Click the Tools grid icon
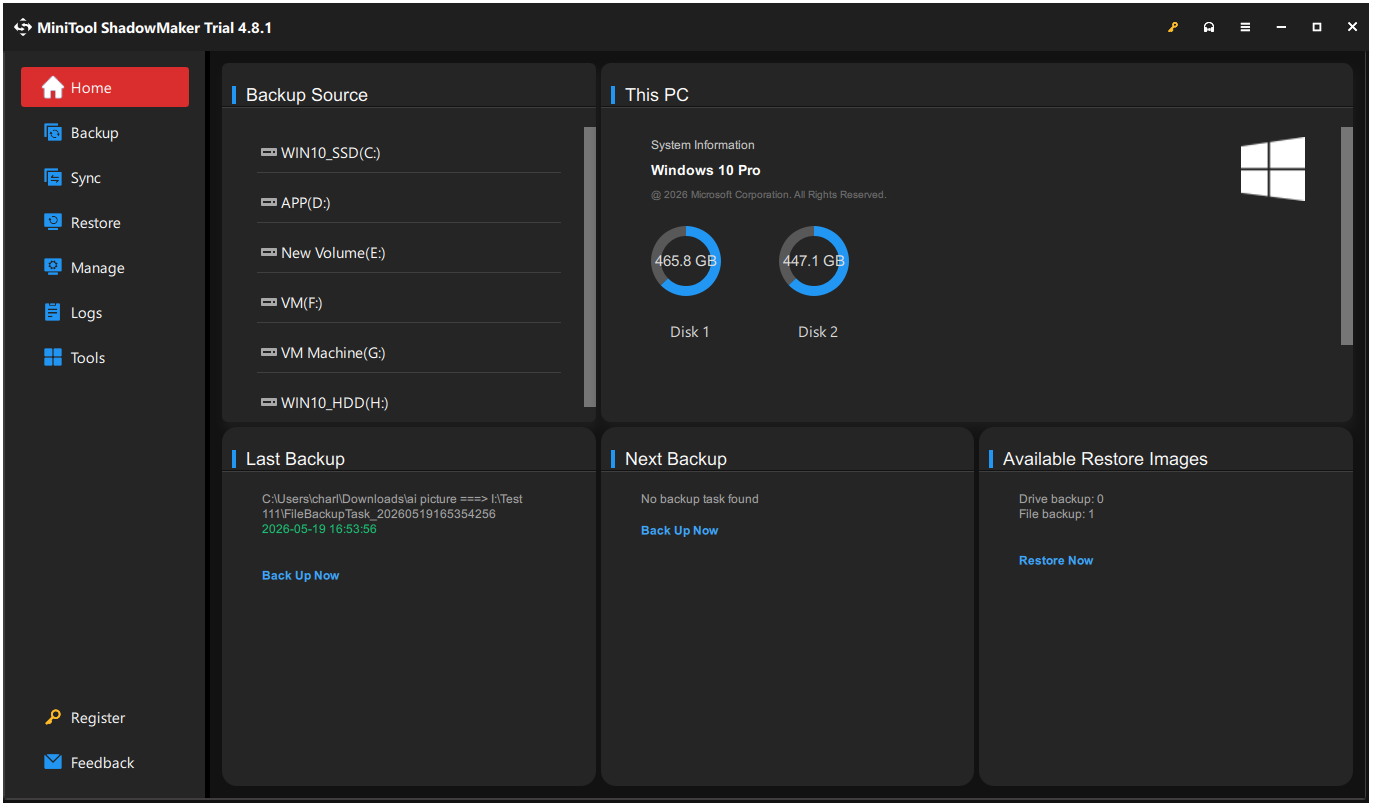This screenshot has width=1373, height=808. pos(53,357)
